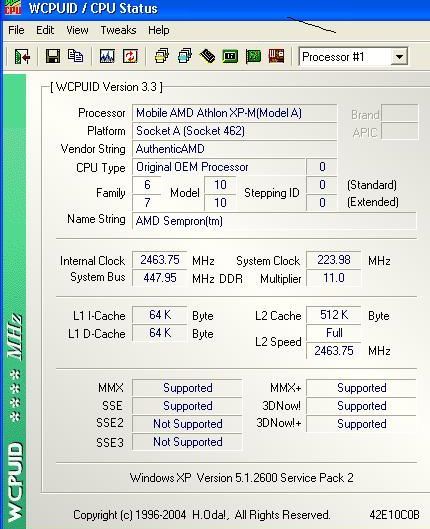Click the Original OEM Processor field
Screen dimensions: 430x529
click(219, 167)
